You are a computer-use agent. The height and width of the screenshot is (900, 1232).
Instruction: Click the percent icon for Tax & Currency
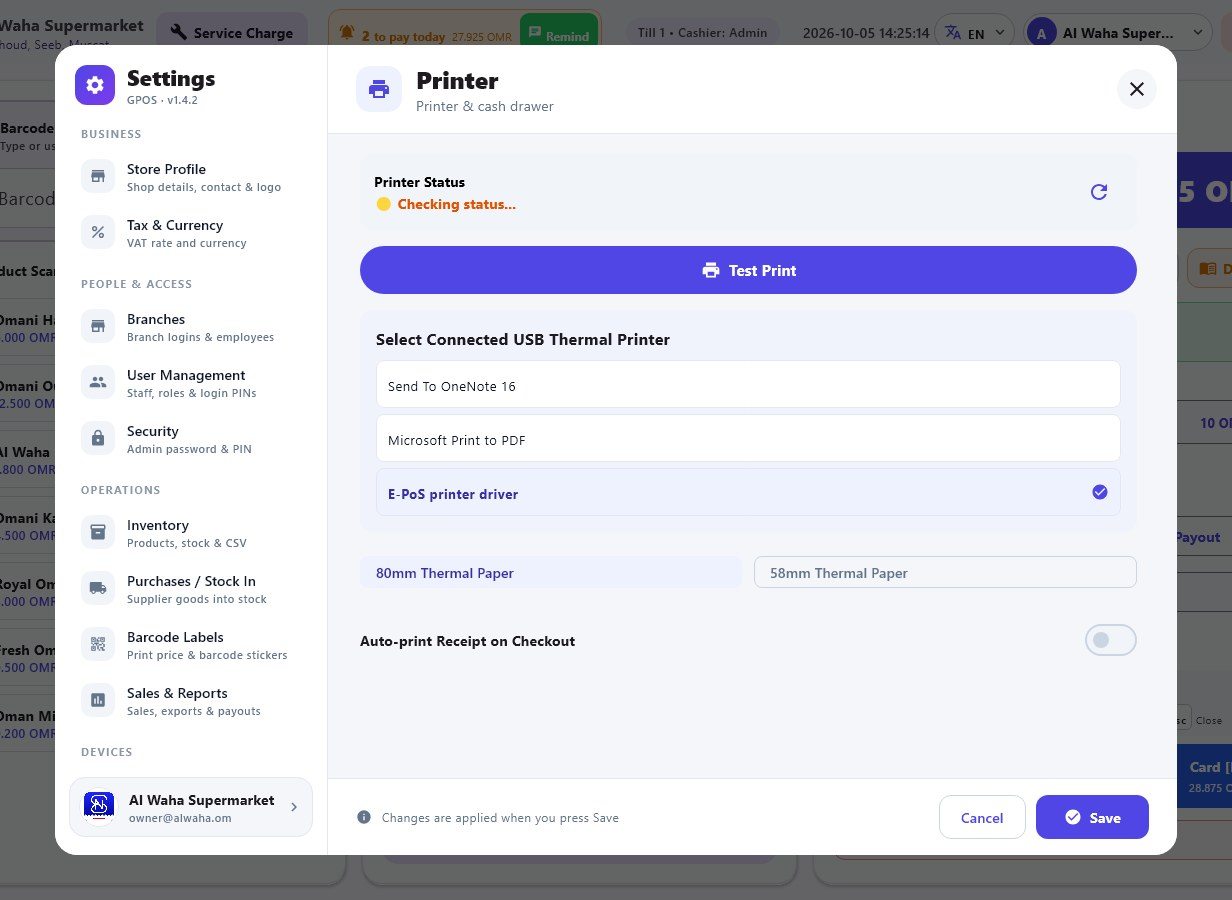click(x=98, y=232)
